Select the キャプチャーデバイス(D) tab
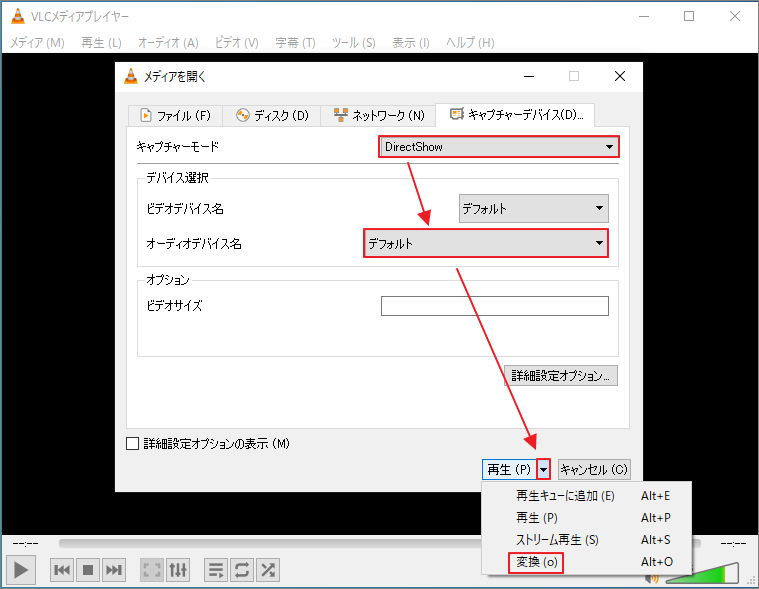Viewport: 759px width, 589px height. pyautogui.click(x=516, y=115)
